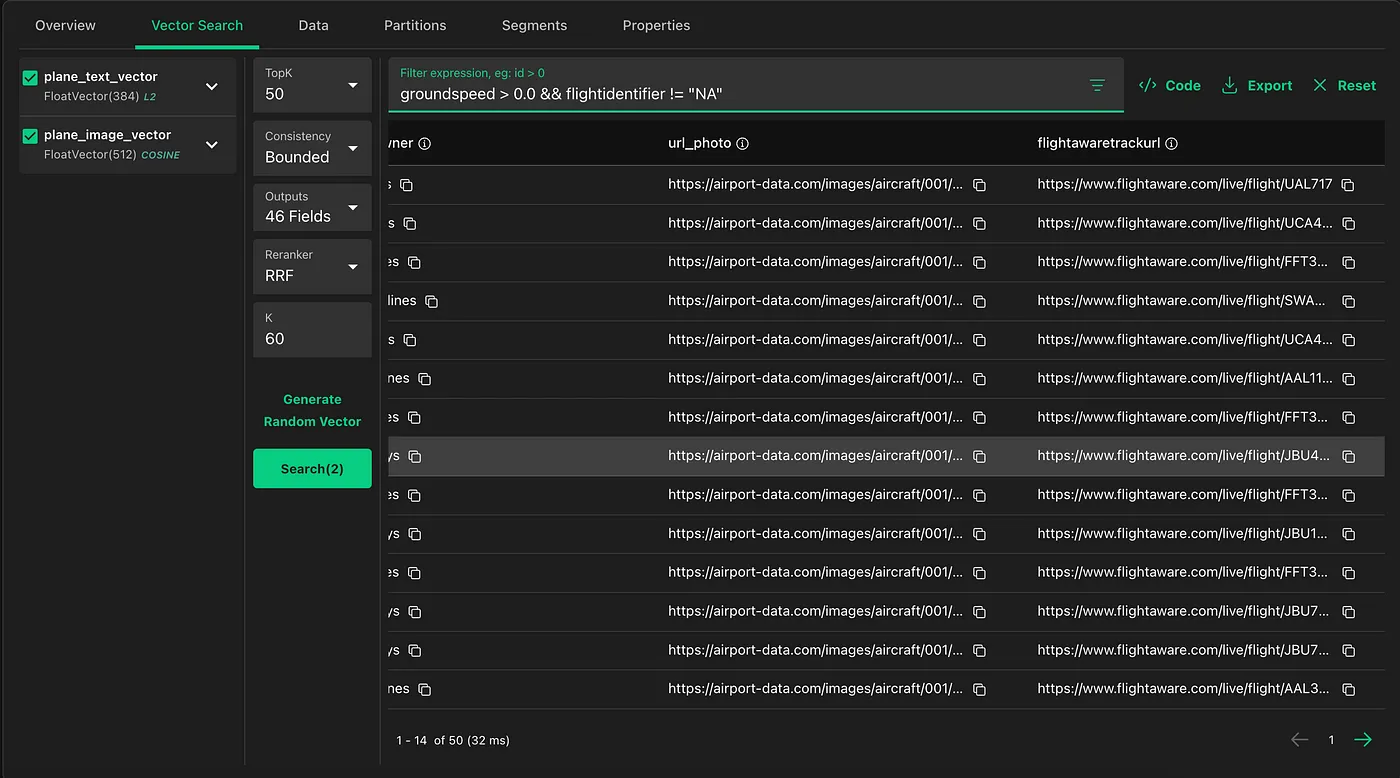This screenshot has height=778, width=1400.
Task: Open the TopK dropdown
Action: (312, 86)
